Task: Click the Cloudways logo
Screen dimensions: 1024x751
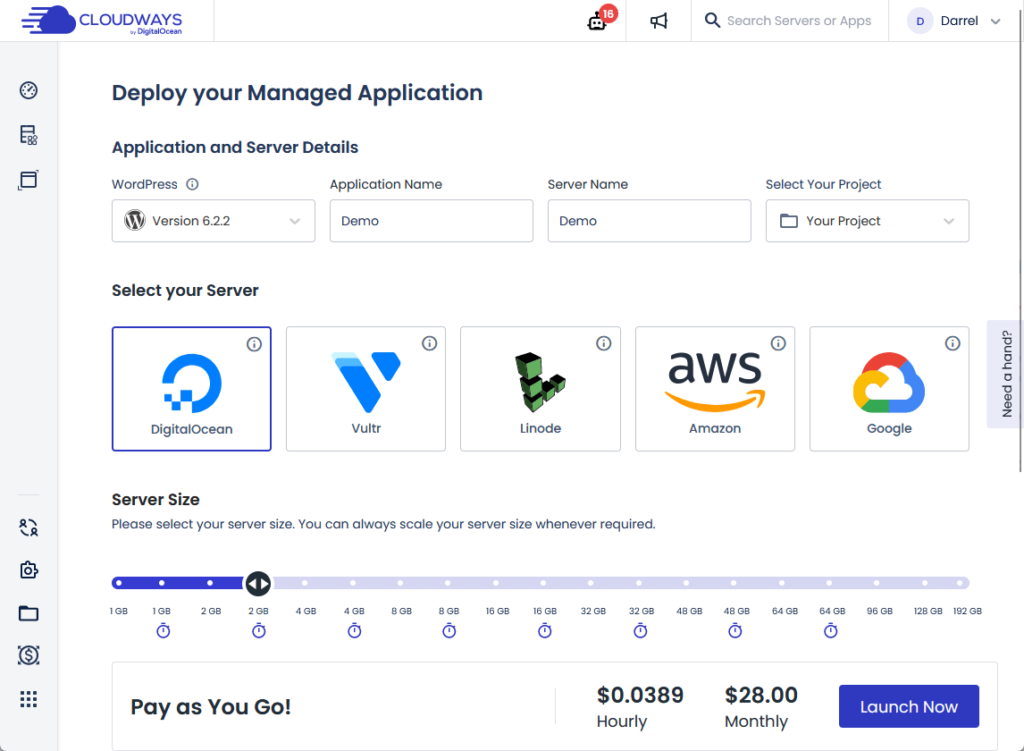Action: tap(102, 20)
